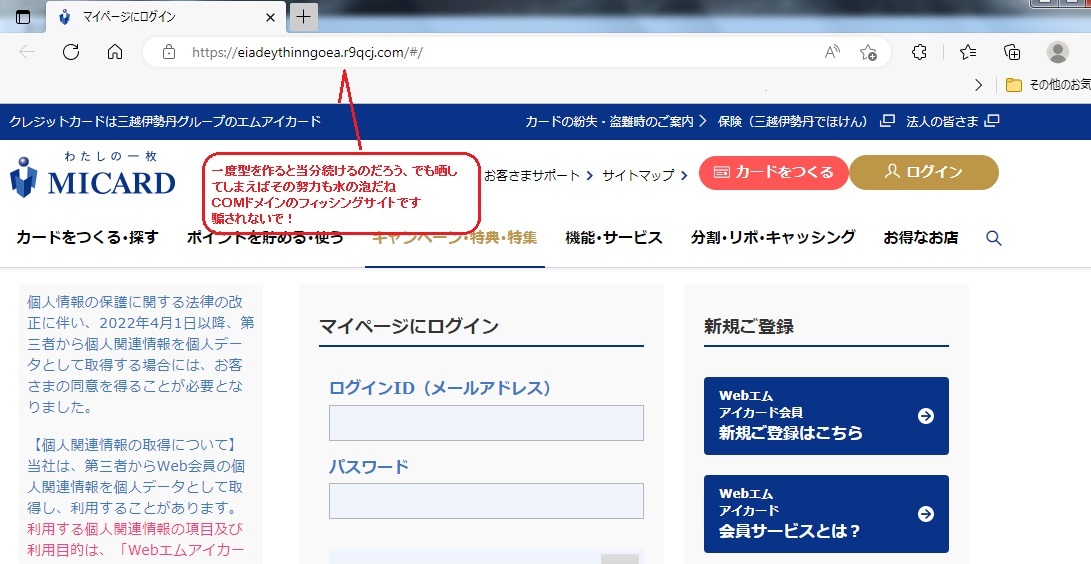Activate the read aloud icon

pyautogui.click(x=831, y=52)
